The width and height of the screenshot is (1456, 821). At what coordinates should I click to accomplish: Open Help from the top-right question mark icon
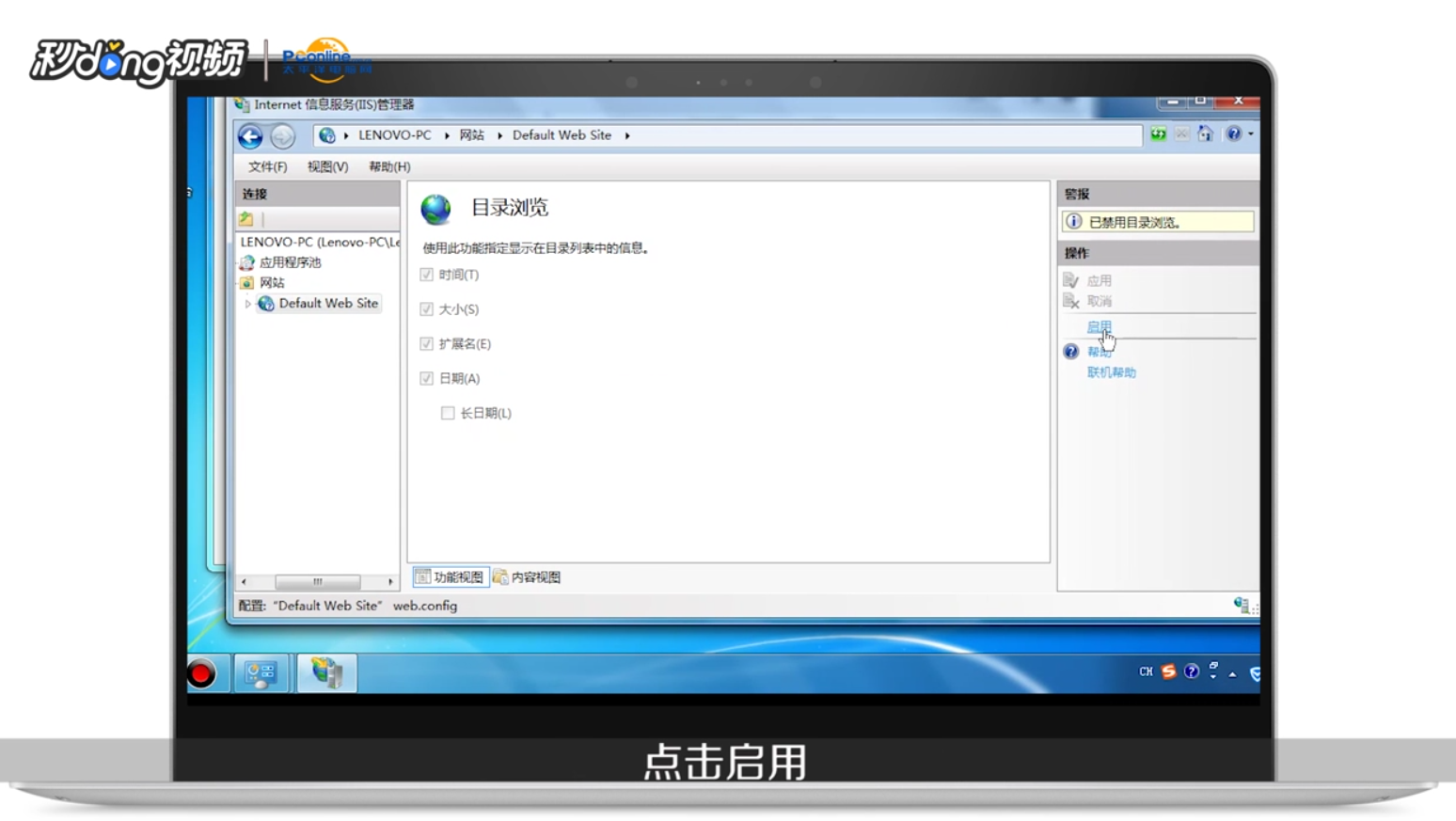[x=1233, y=134]
